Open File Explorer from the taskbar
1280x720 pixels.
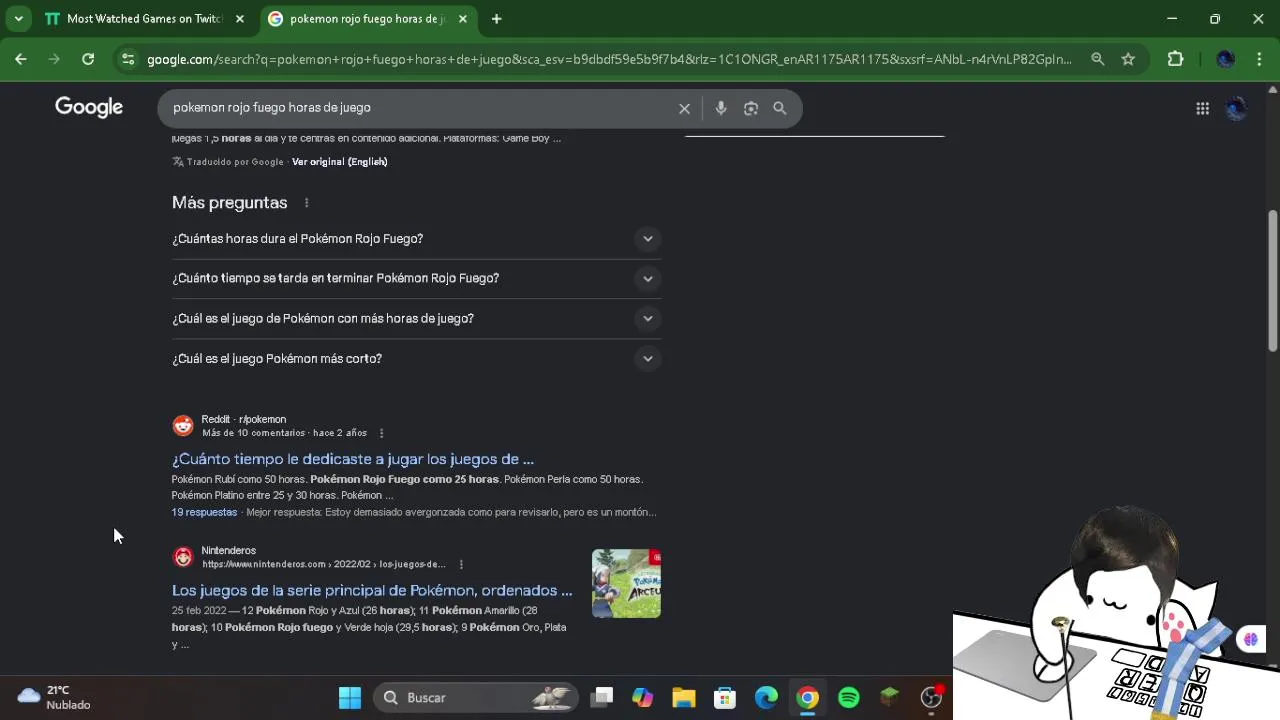tap(684, 698)
